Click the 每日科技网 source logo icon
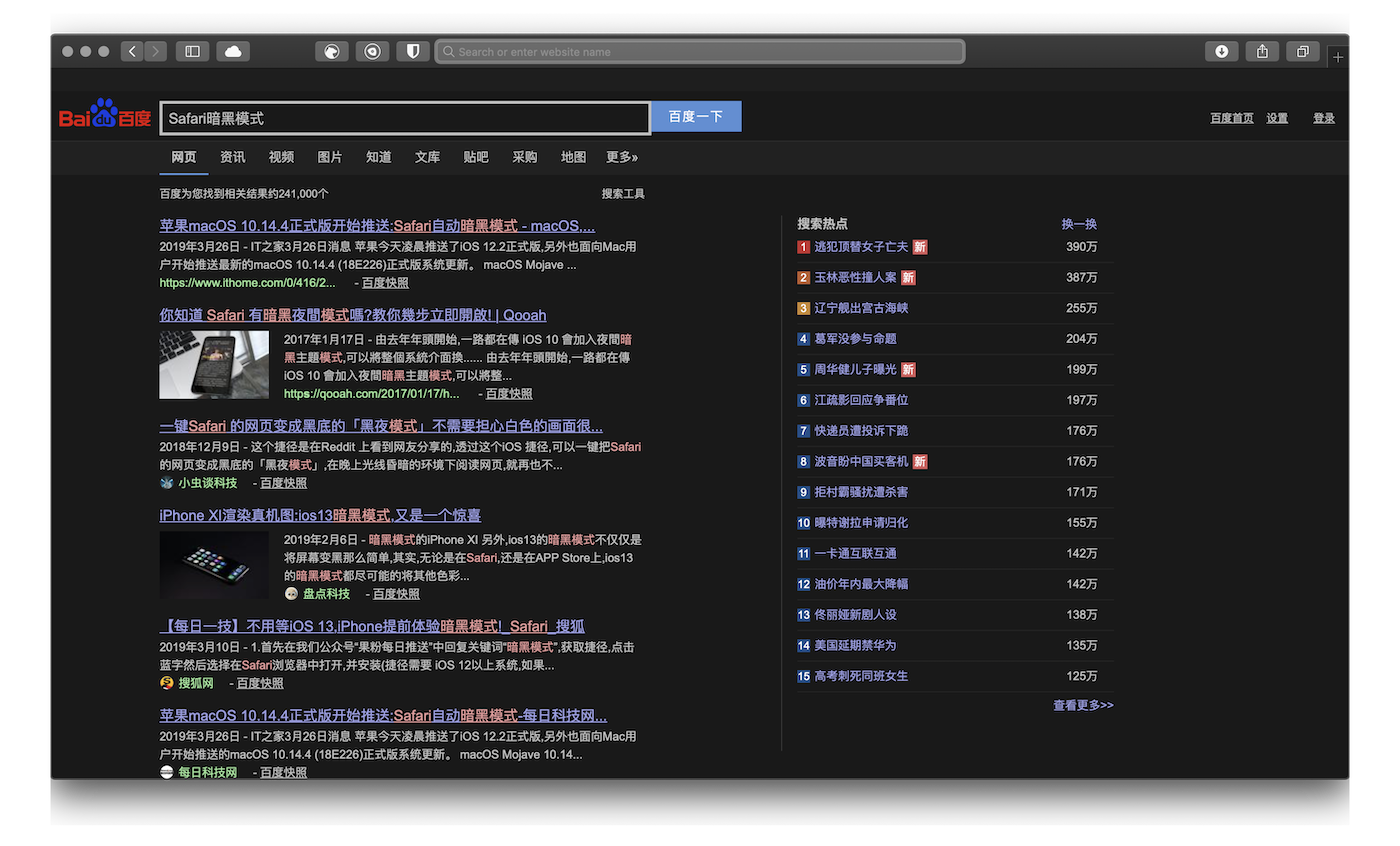The image size is (1400, 846). pos(167,772)
